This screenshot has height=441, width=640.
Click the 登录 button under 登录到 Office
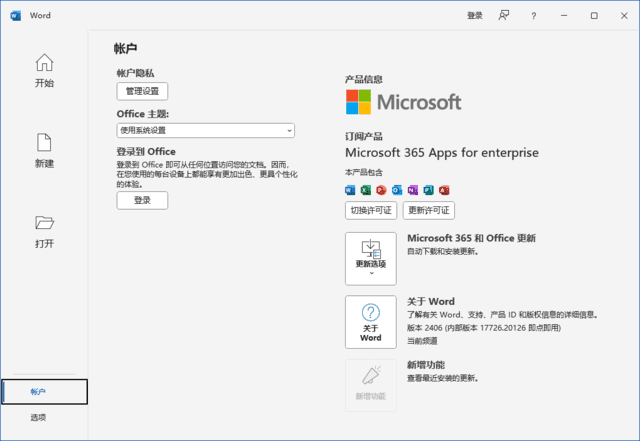[142, 200]
